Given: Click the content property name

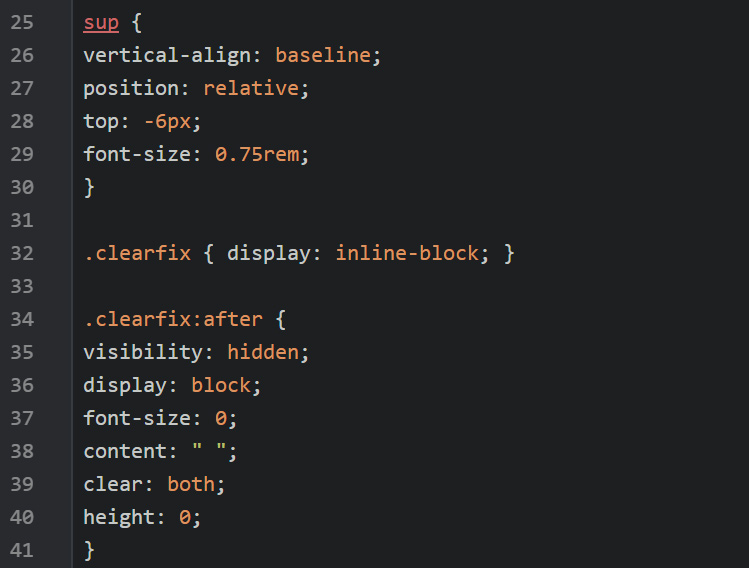Looking at the screenshot, I should click(x=125, y=451).
